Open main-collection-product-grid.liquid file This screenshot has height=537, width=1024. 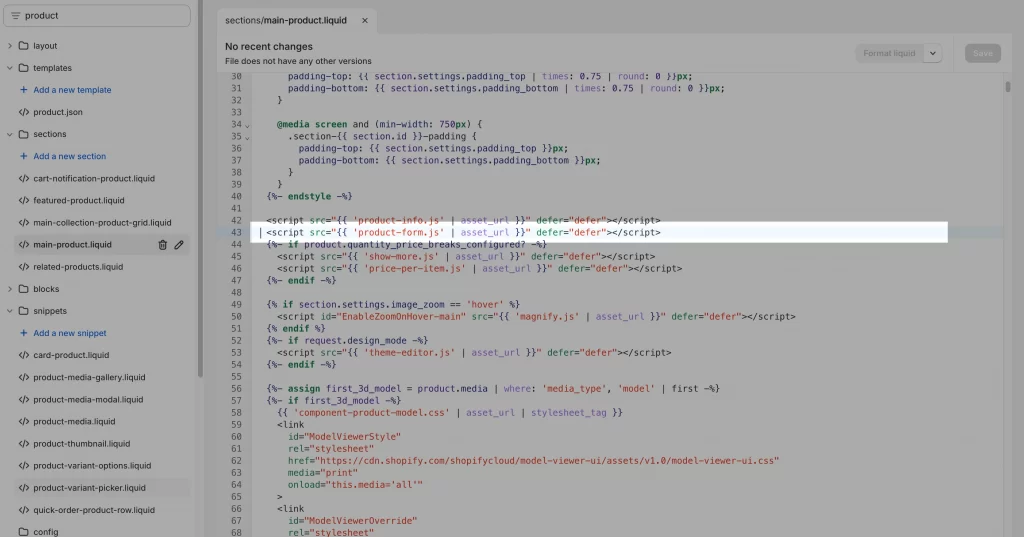tap(103, 223)
